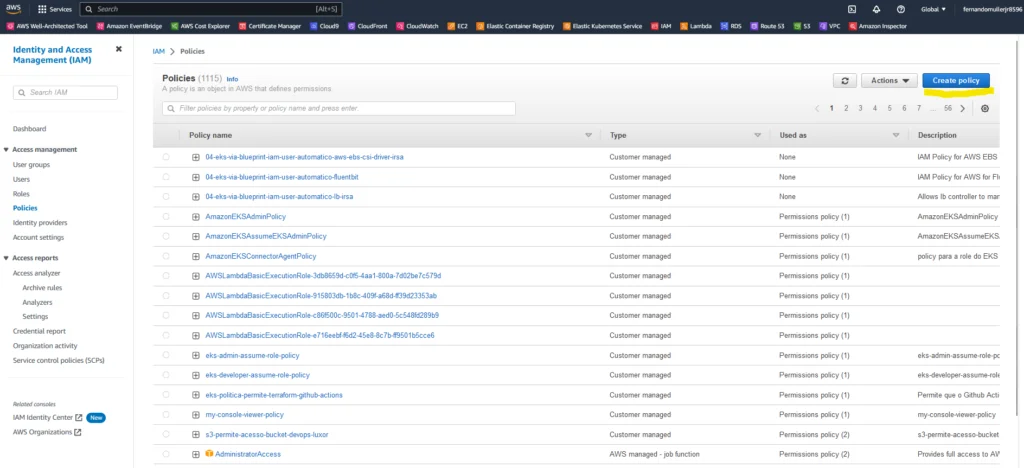This screenshot has width=1024, height=468.
Task: Open Certificate Manager bookmark
Action: [270, 26]
